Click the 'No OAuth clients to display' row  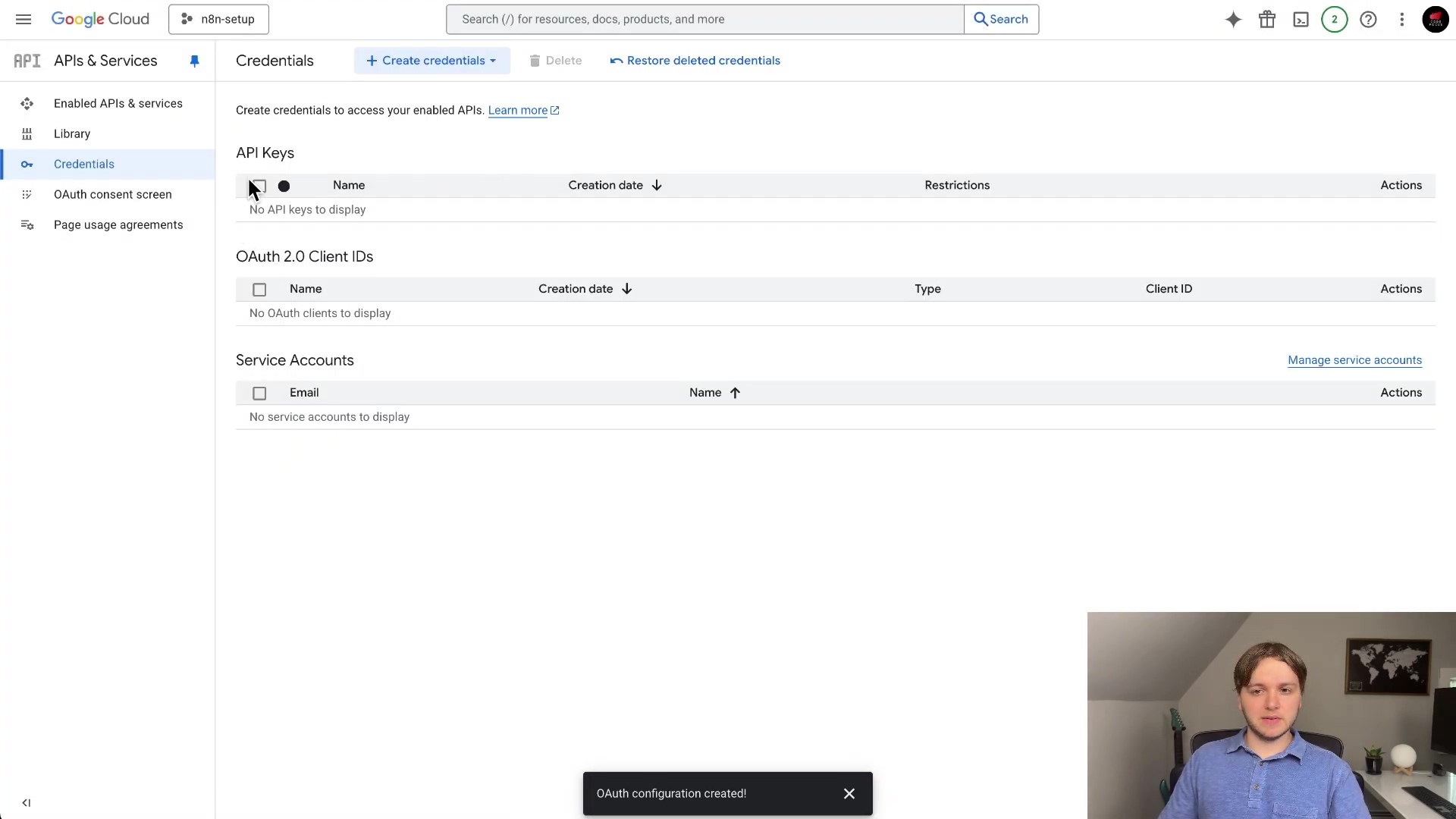[x=836, y=313]
